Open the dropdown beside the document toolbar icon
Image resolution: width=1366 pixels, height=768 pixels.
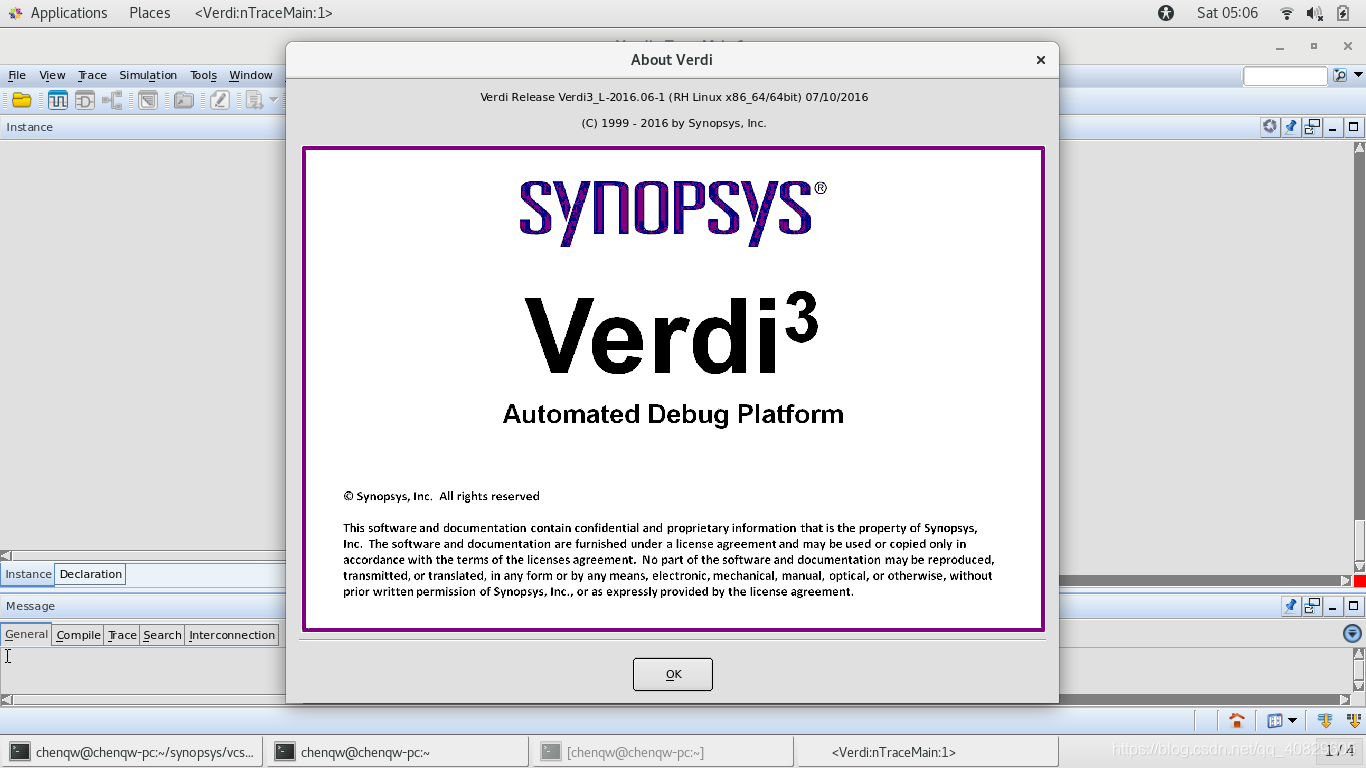(x=273, y=100)
